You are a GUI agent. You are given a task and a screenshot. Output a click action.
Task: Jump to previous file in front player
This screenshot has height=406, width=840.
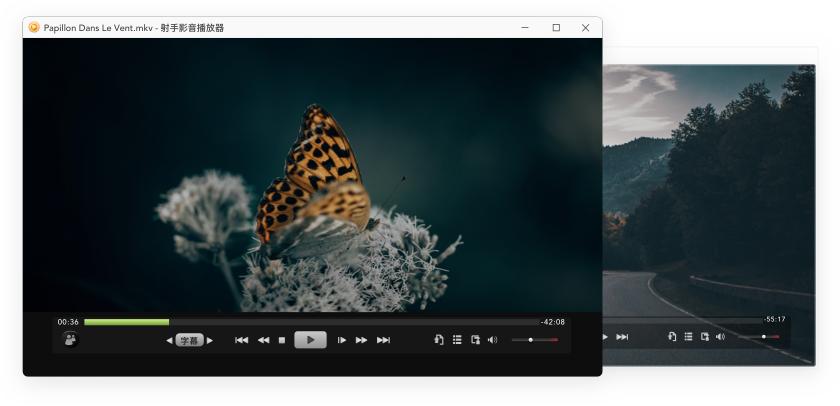click(x=242, y=340)
